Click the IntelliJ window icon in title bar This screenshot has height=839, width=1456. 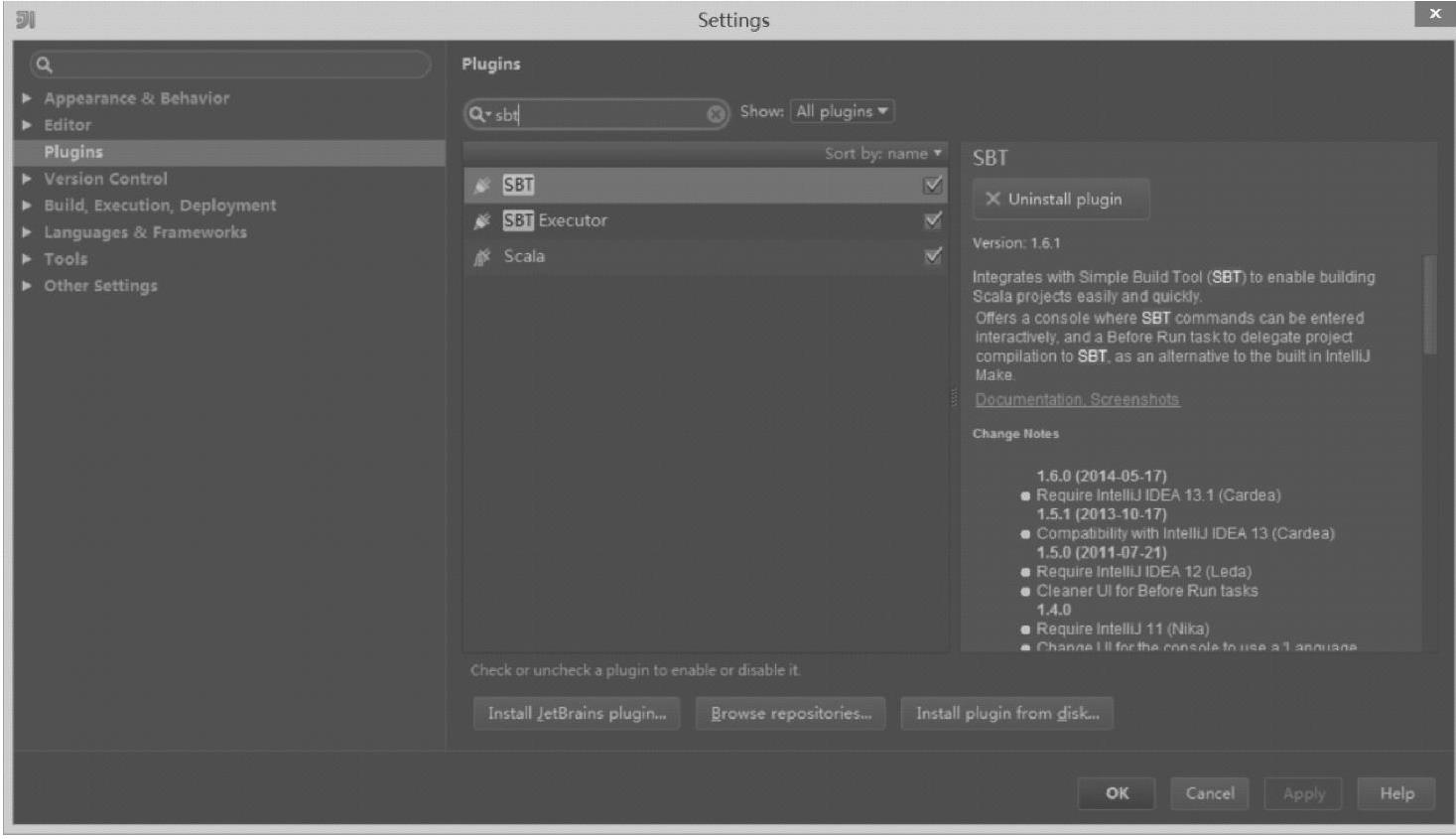[26, 20]
